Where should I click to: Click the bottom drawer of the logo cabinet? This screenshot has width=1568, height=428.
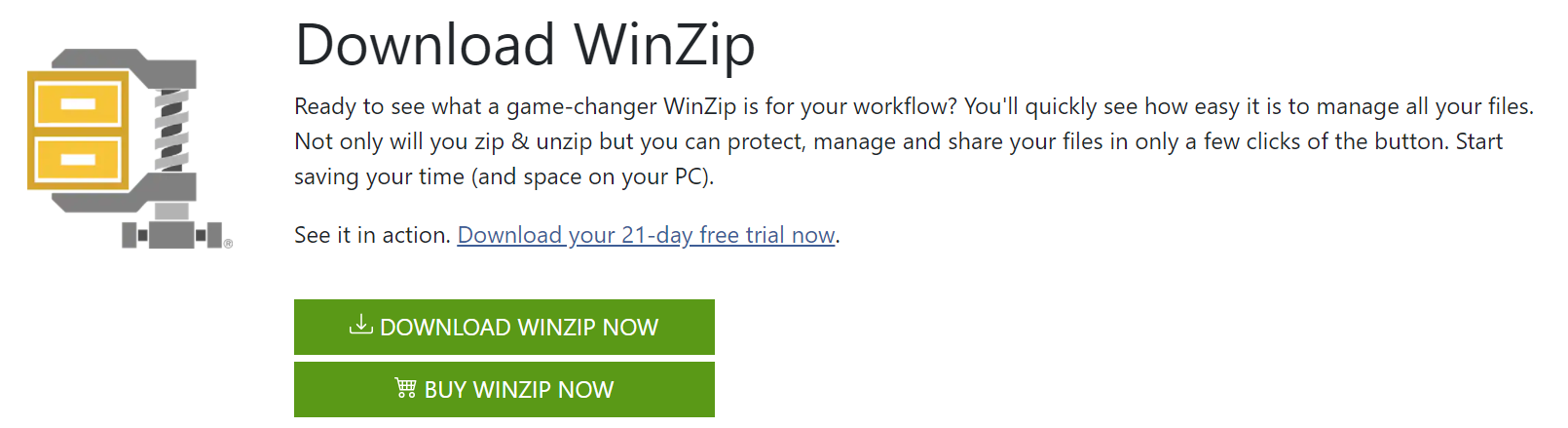click(x=78, y=159)
